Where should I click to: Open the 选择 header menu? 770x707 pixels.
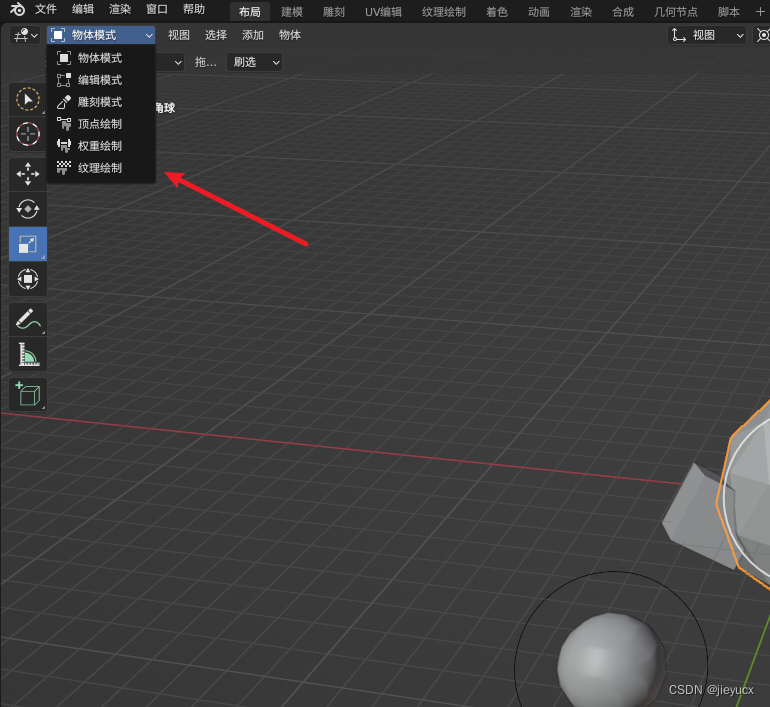point(216,35)
